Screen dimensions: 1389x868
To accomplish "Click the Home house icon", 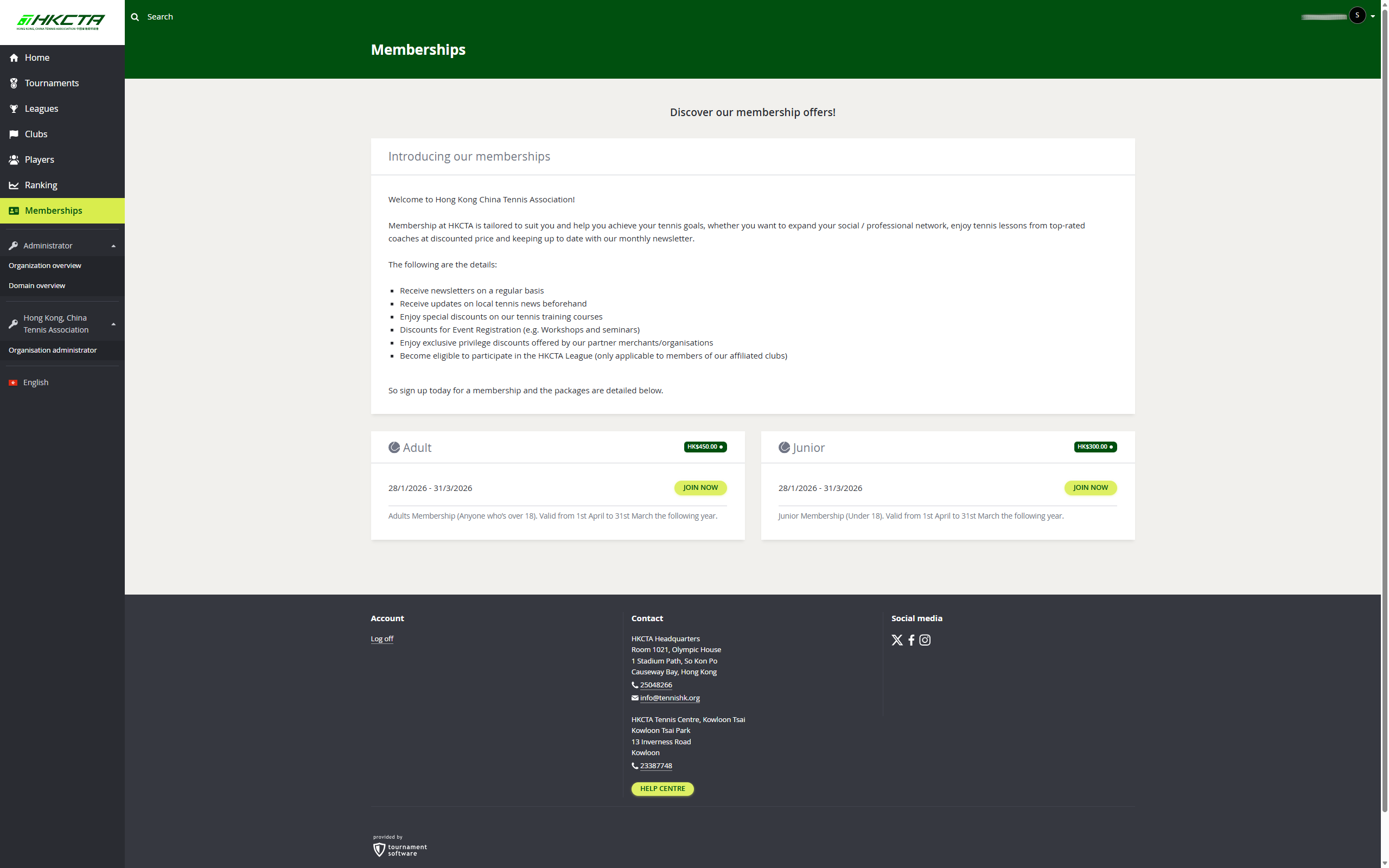I will click(x=14, y=58).
